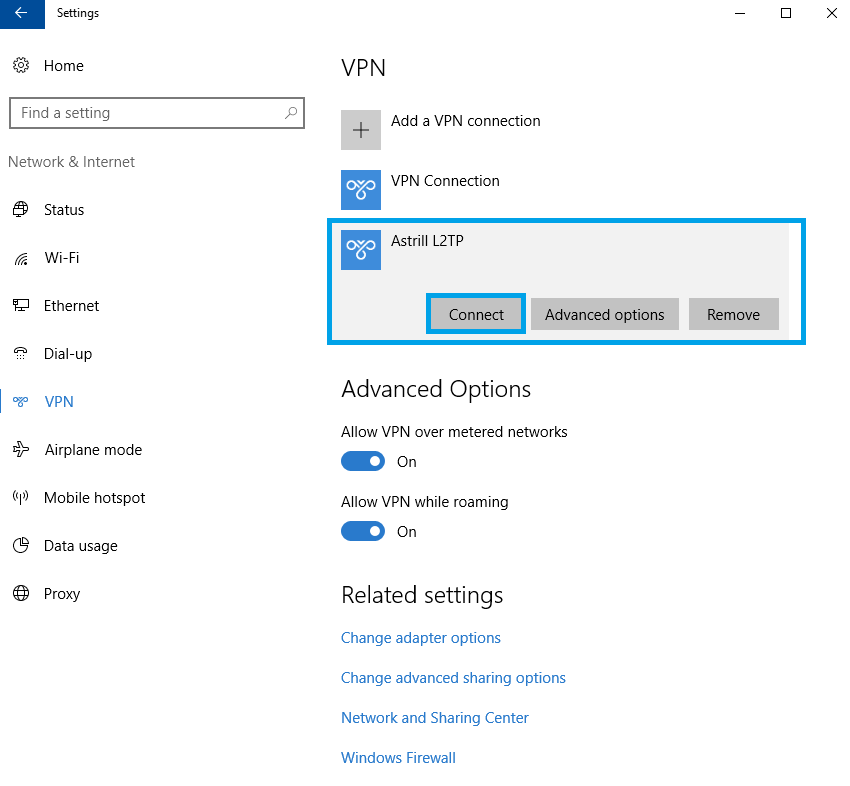Connect to the Astrill L2TP VPN
This screenshot has height=786, width=850.
pyautogui.click(x=476, y=314)
